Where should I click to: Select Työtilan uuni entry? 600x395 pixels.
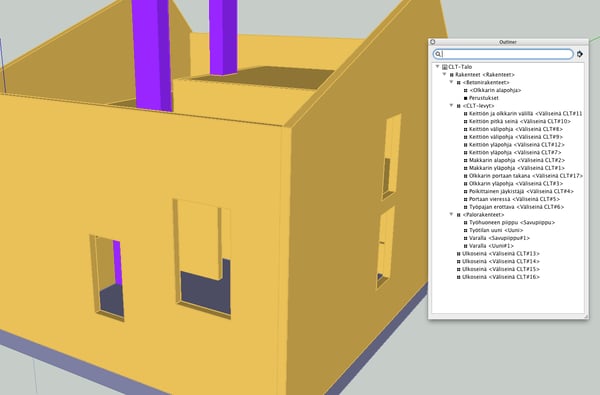(496, 230)
